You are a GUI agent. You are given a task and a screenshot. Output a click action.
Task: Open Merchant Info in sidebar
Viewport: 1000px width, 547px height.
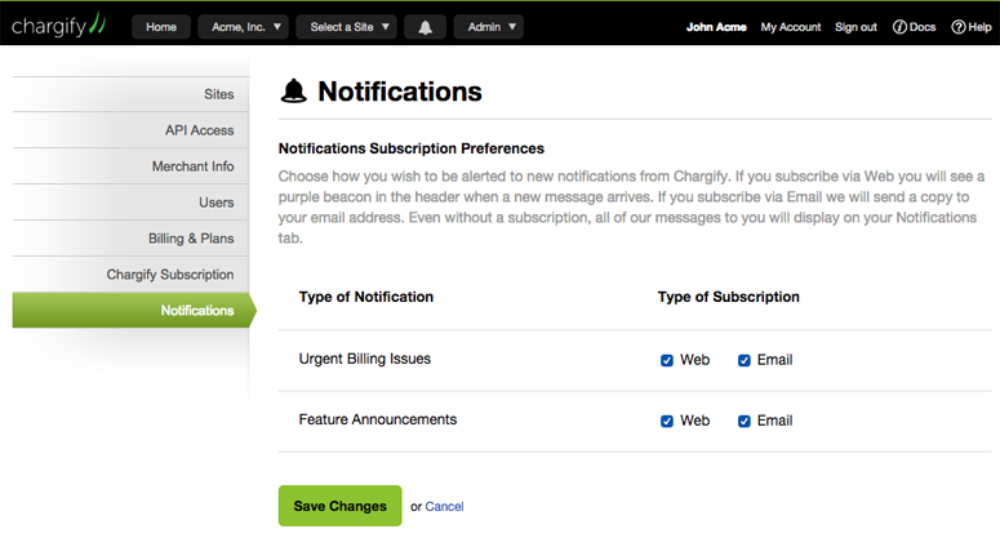click(x=131, y=166)
